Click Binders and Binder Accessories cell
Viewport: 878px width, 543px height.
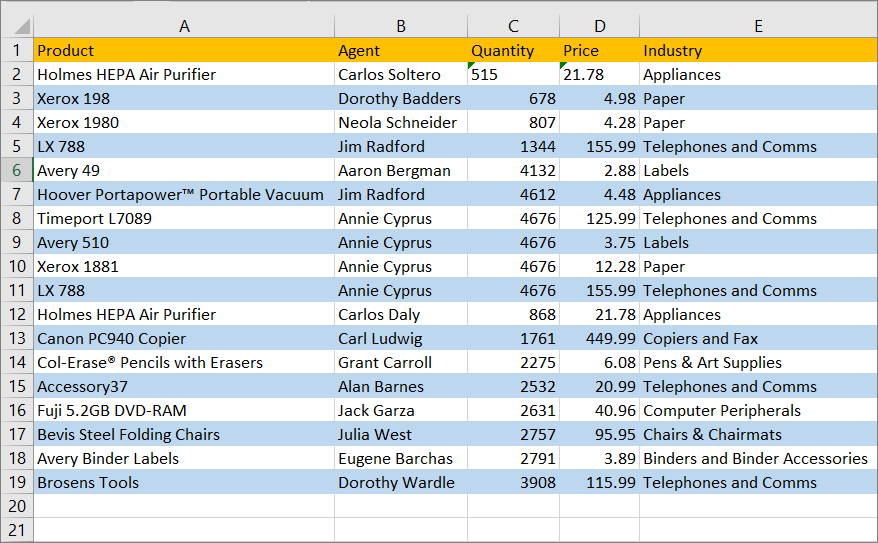pos(758,458)
